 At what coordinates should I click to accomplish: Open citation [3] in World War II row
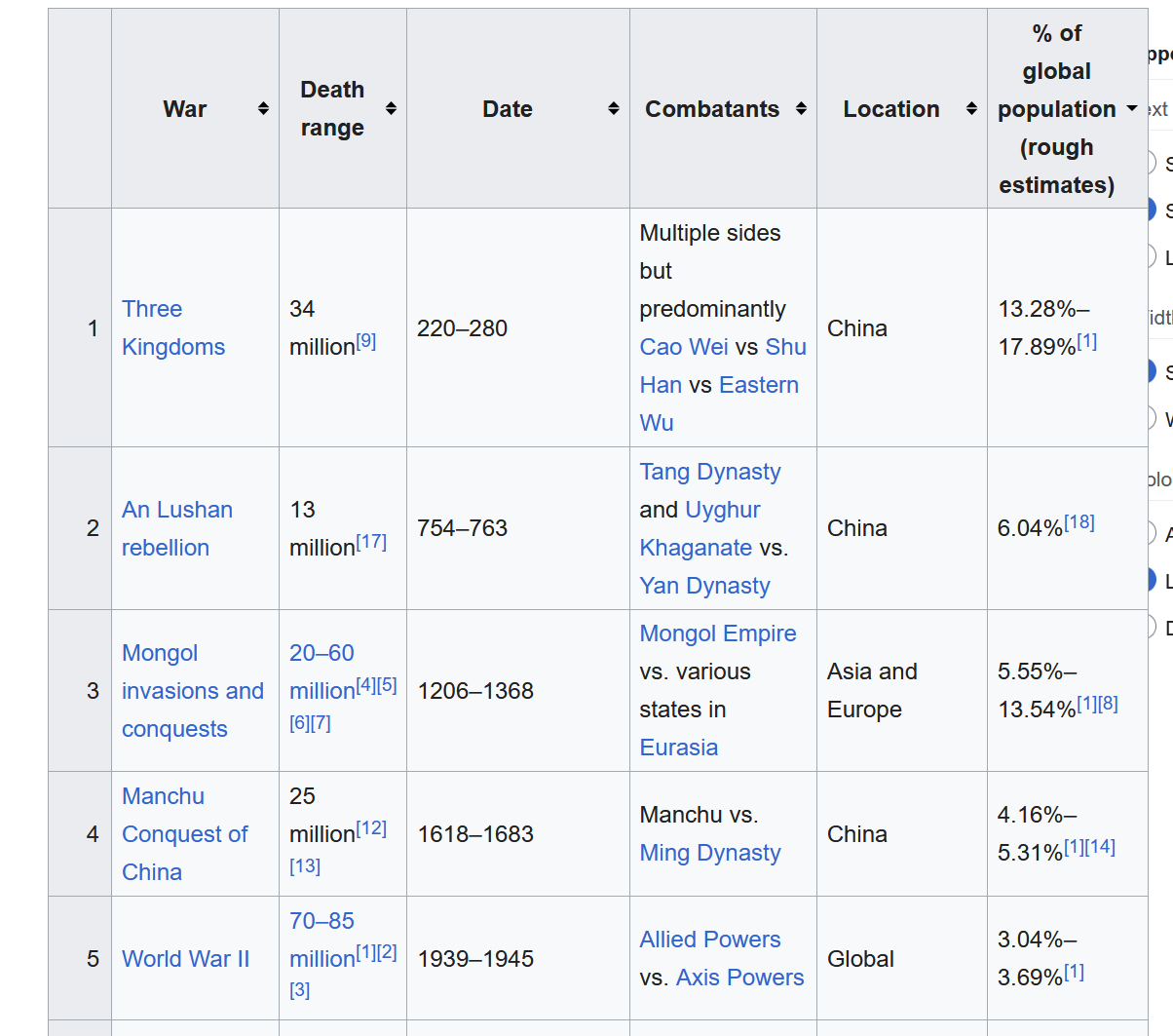[299, 990]
